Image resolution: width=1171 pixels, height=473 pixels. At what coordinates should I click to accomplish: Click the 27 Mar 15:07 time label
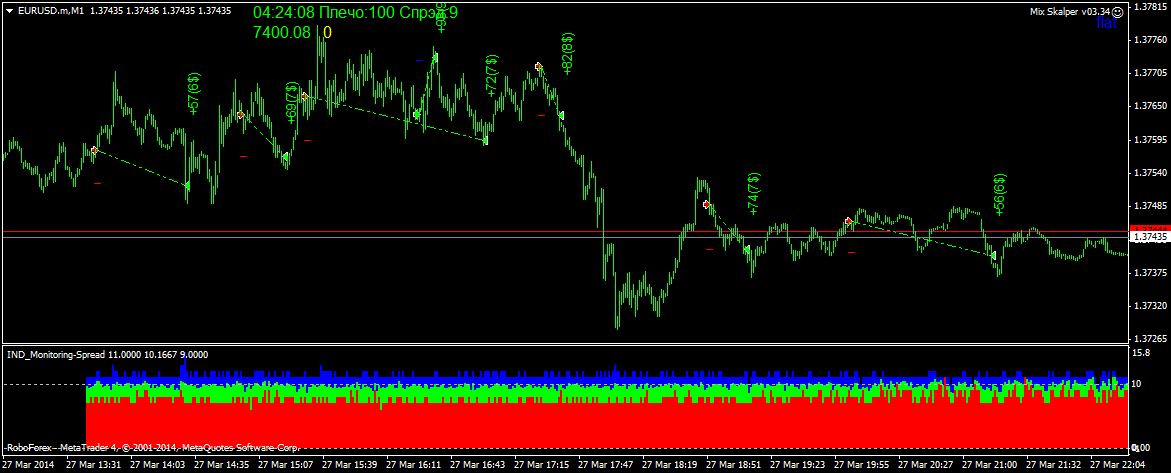click(285, 465)
